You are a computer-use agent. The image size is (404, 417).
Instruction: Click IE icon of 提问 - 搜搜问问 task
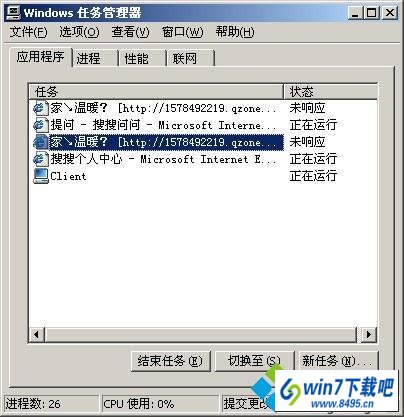pos(40,125)
